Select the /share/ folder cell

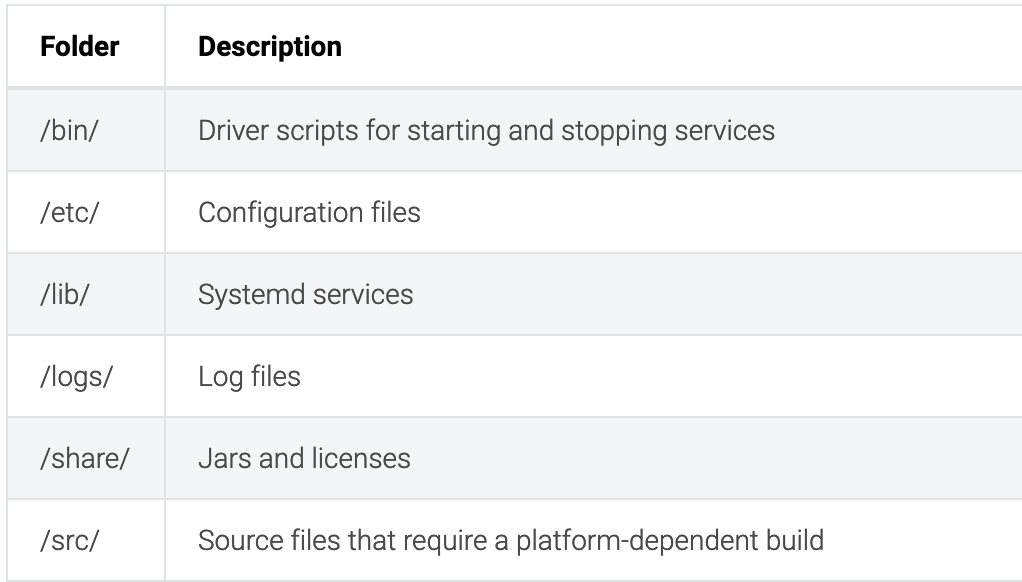pyautogui.click(x=85, y=459)
